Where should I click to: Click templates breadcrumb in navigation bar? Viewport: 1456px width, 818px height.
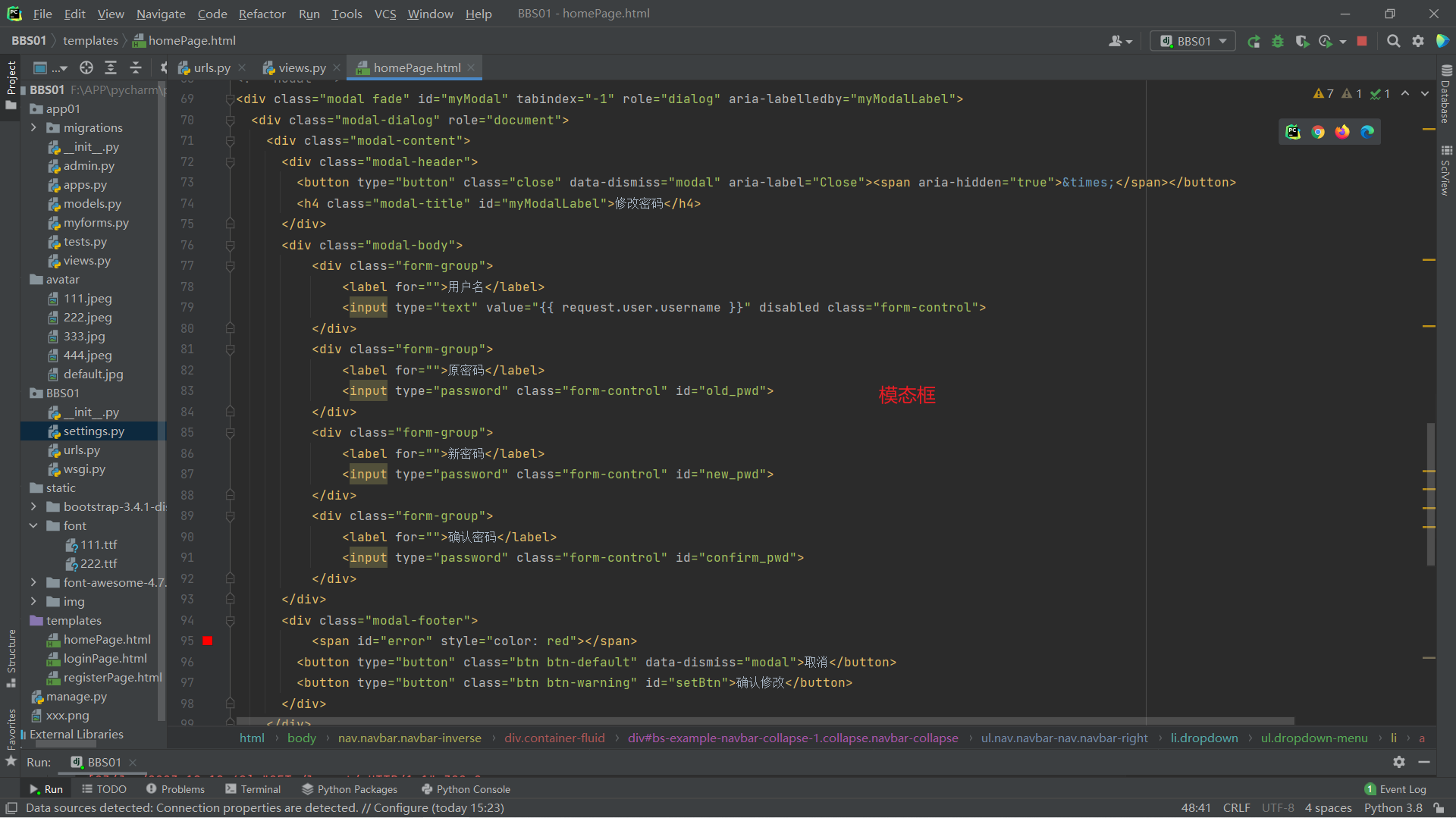click(90, 41)
